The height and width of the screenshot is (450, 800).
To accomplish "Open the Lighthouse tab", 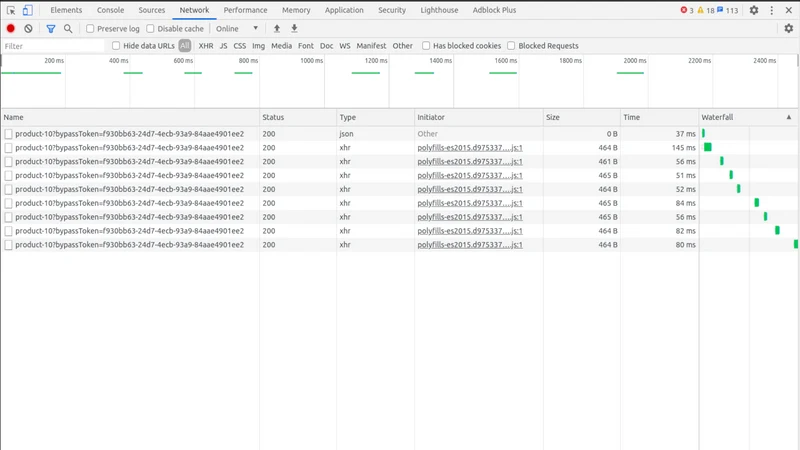I will pyautogui.click(x=439, y=10).
